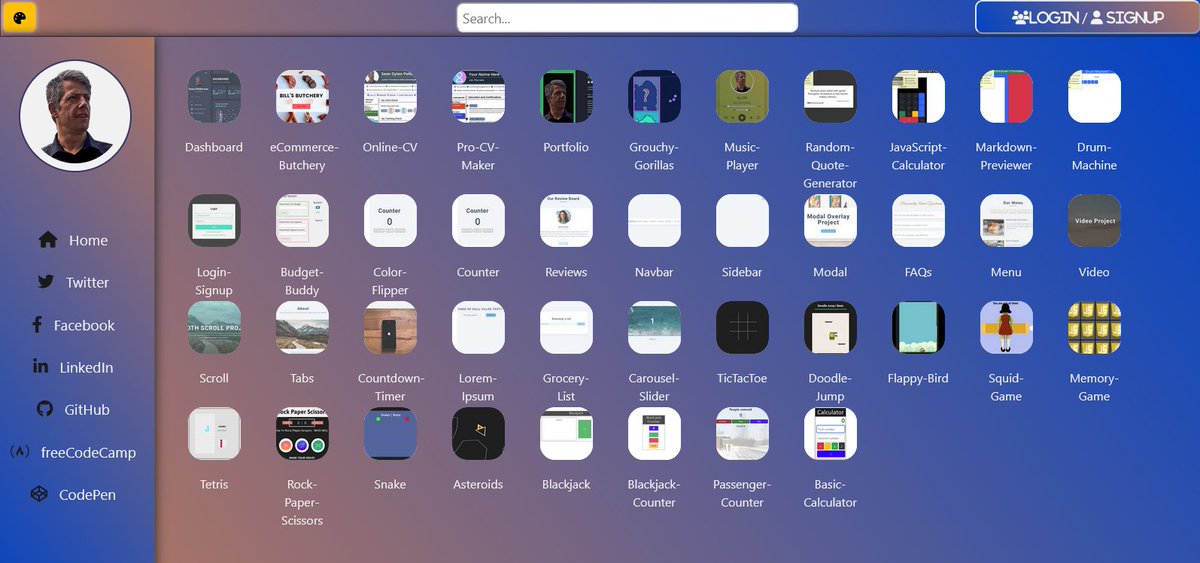Open the Squid-Game icon
Screen dimensions: 1200x563
pos(1006,327)
